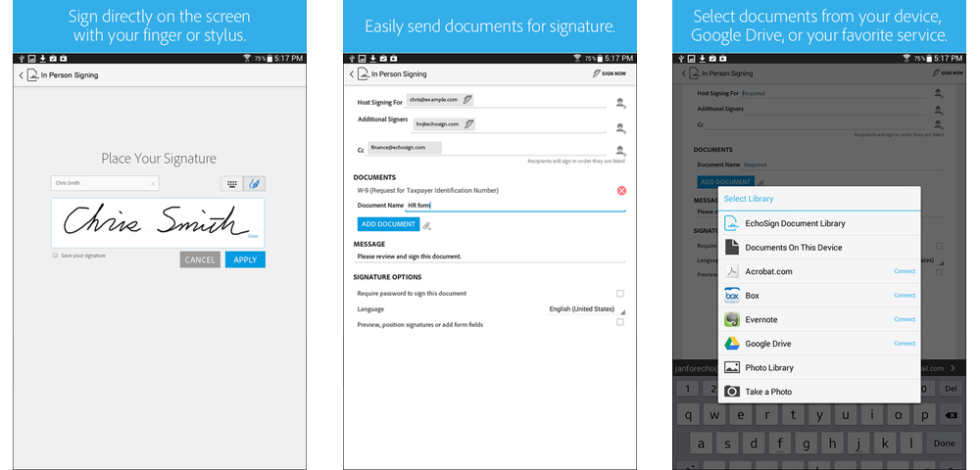Choose Google Drive from library list
The image size is (980, 470).
click(767, 343)
